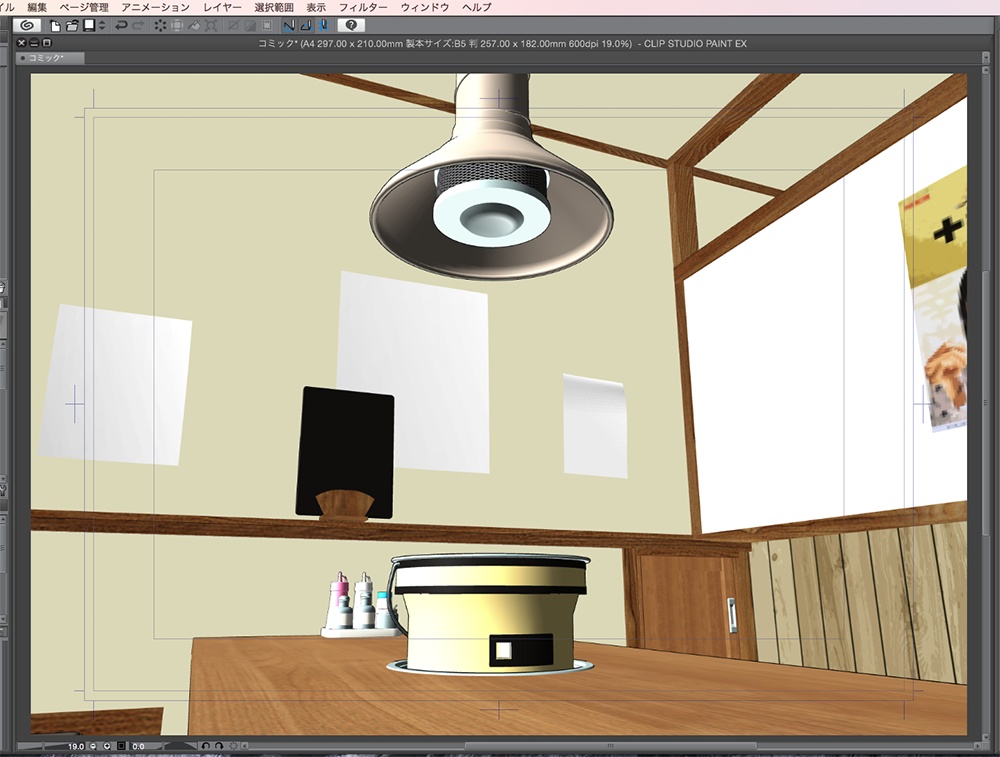
Task: Zoom in with the plus magnifier icon
Action: (107, 746)
